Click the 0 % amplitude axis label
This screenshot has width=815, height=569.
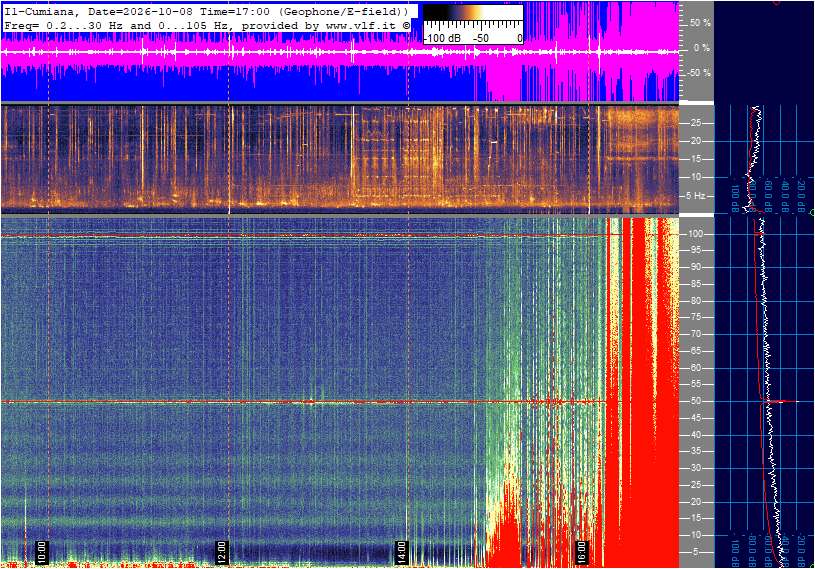(702, 48)
